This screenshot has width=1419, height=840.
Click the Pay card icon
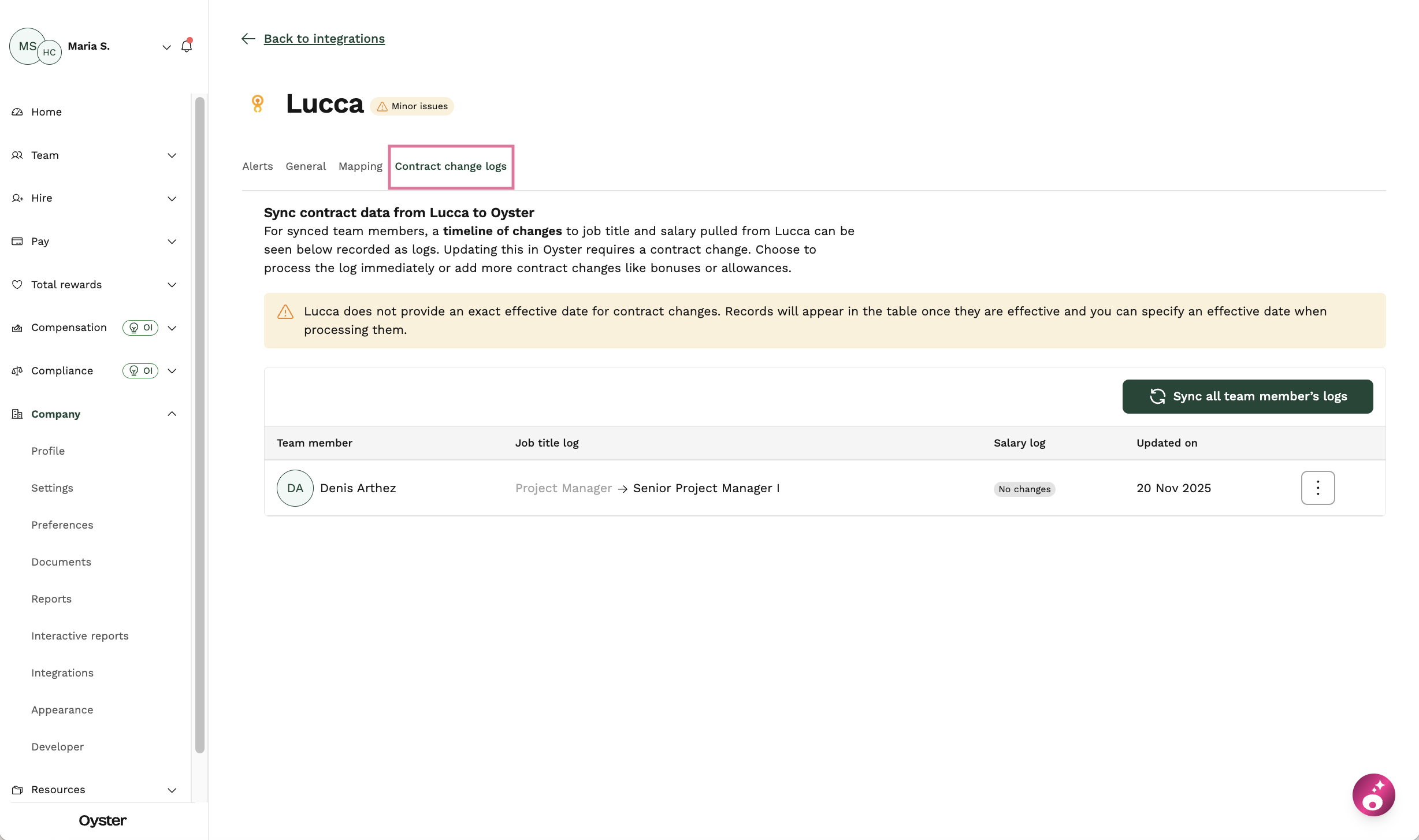click(x=17, y=241)
